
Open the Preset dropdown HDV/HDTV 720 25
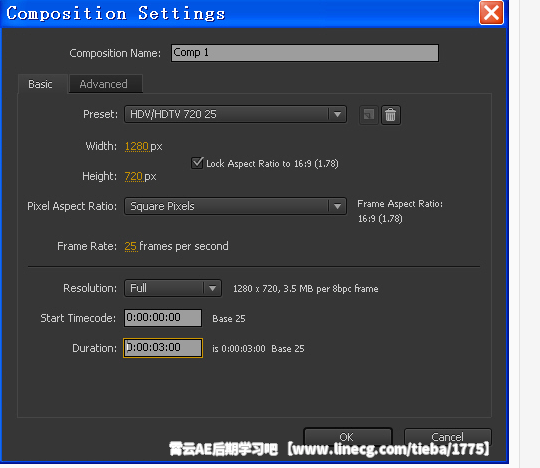(235, 114)
